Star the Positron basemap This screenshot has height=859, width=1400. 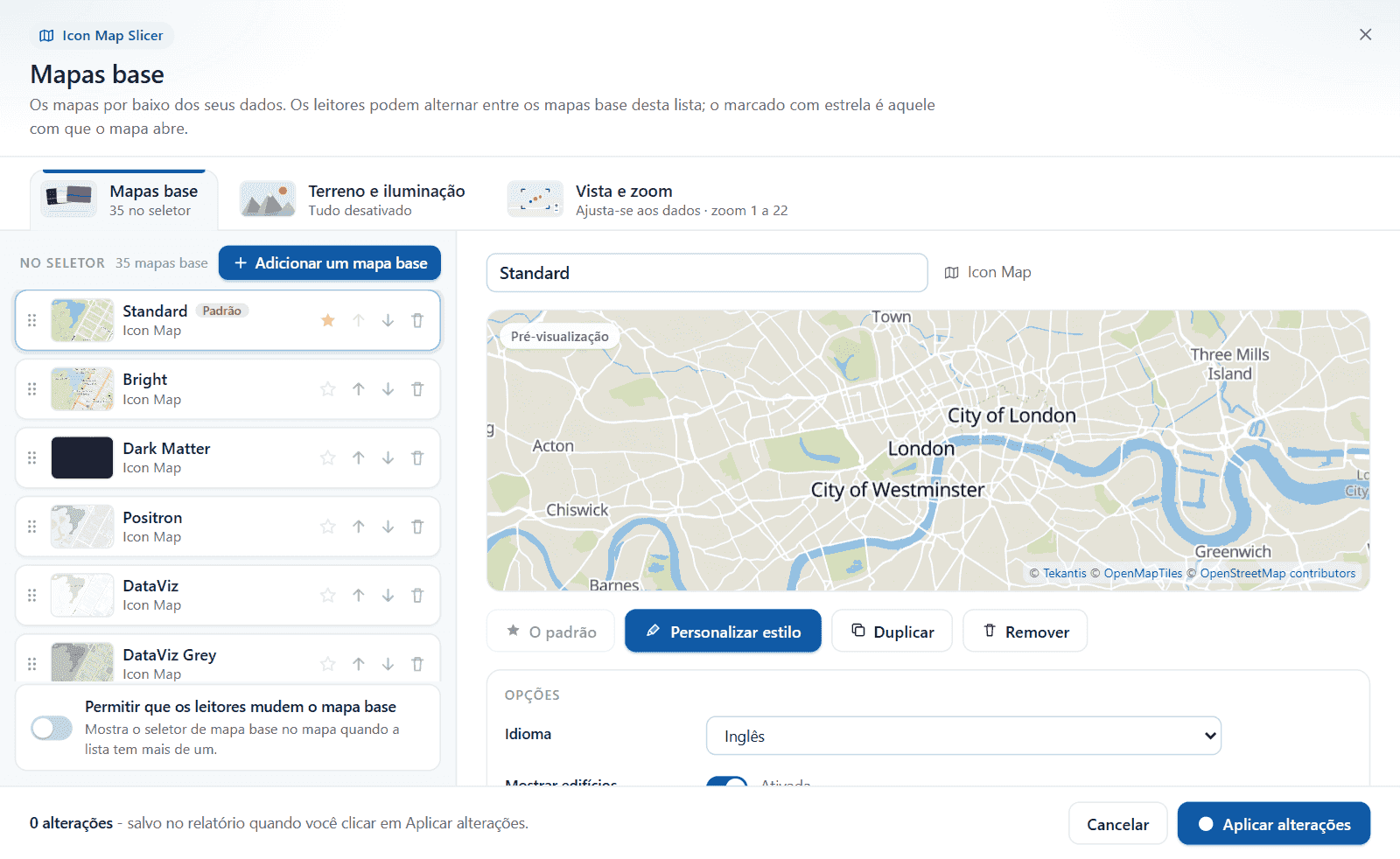328,527
